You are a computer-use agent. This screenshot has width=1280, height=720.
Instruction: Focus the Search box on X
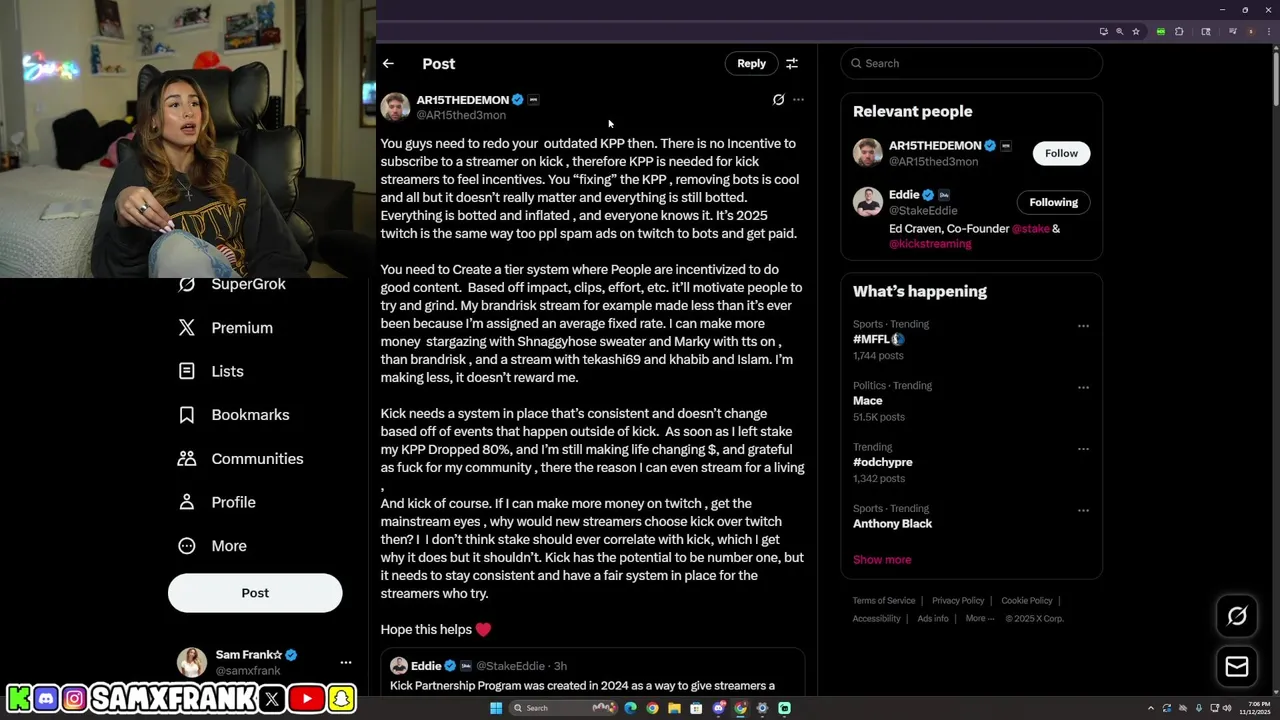click(x=971, y=63)
